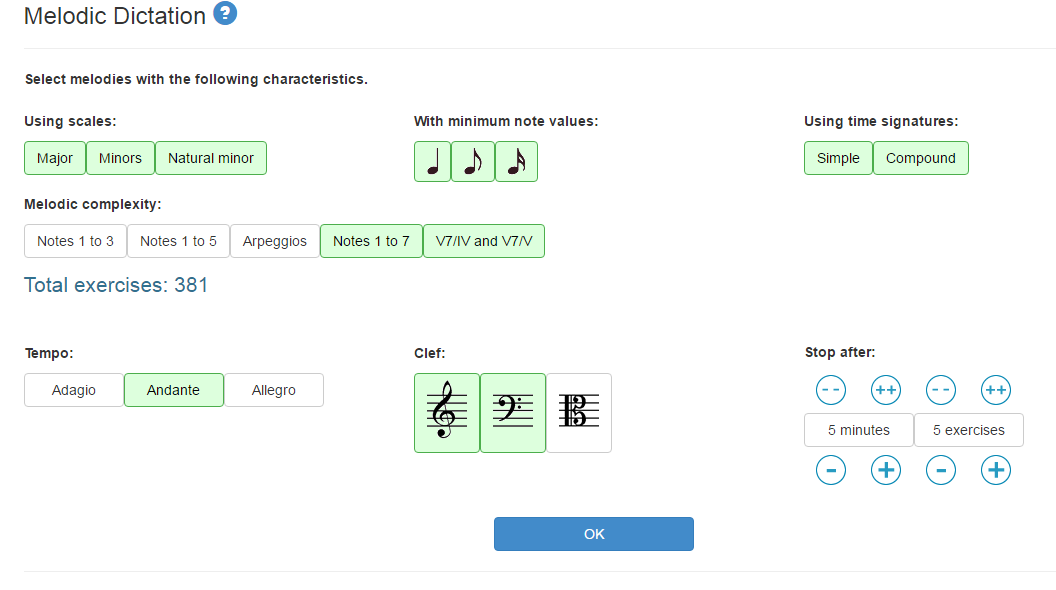This screenshot has height=590, width=1056.
Task: Toggle eighth note minimum value
Action: 473,161
